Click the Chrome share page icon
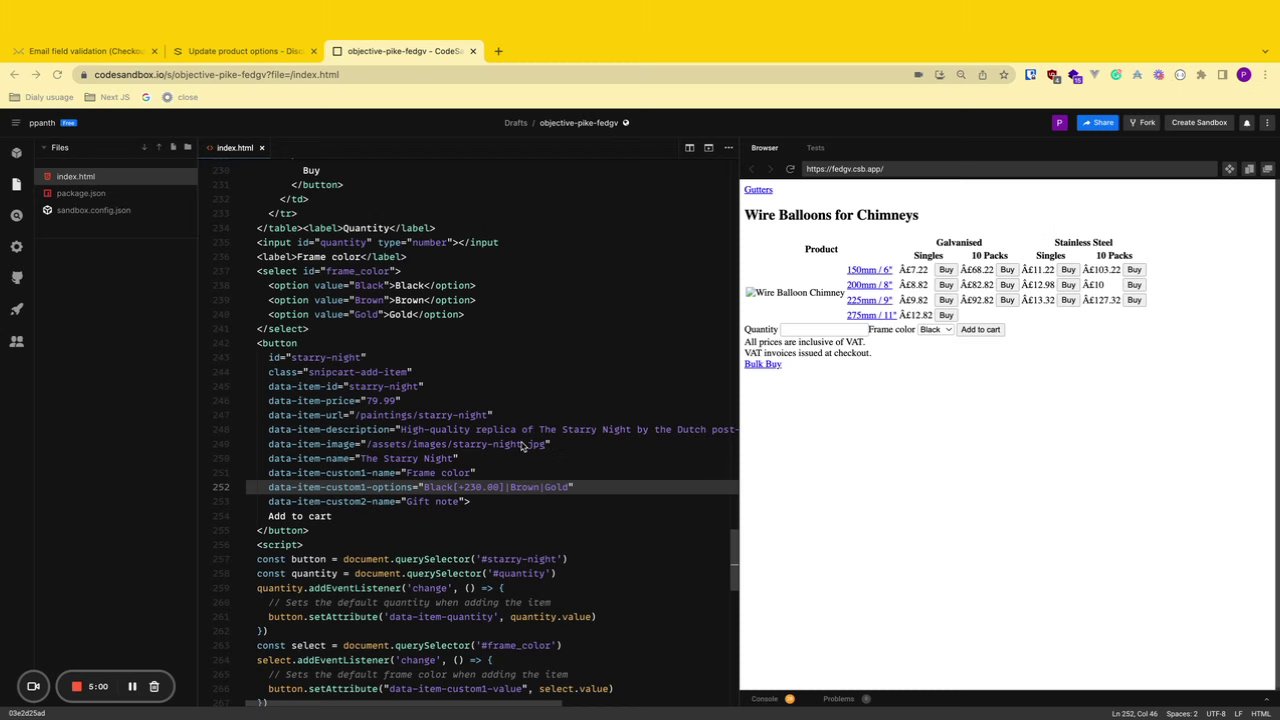The image size is (1280, 720). coord(982,75)
